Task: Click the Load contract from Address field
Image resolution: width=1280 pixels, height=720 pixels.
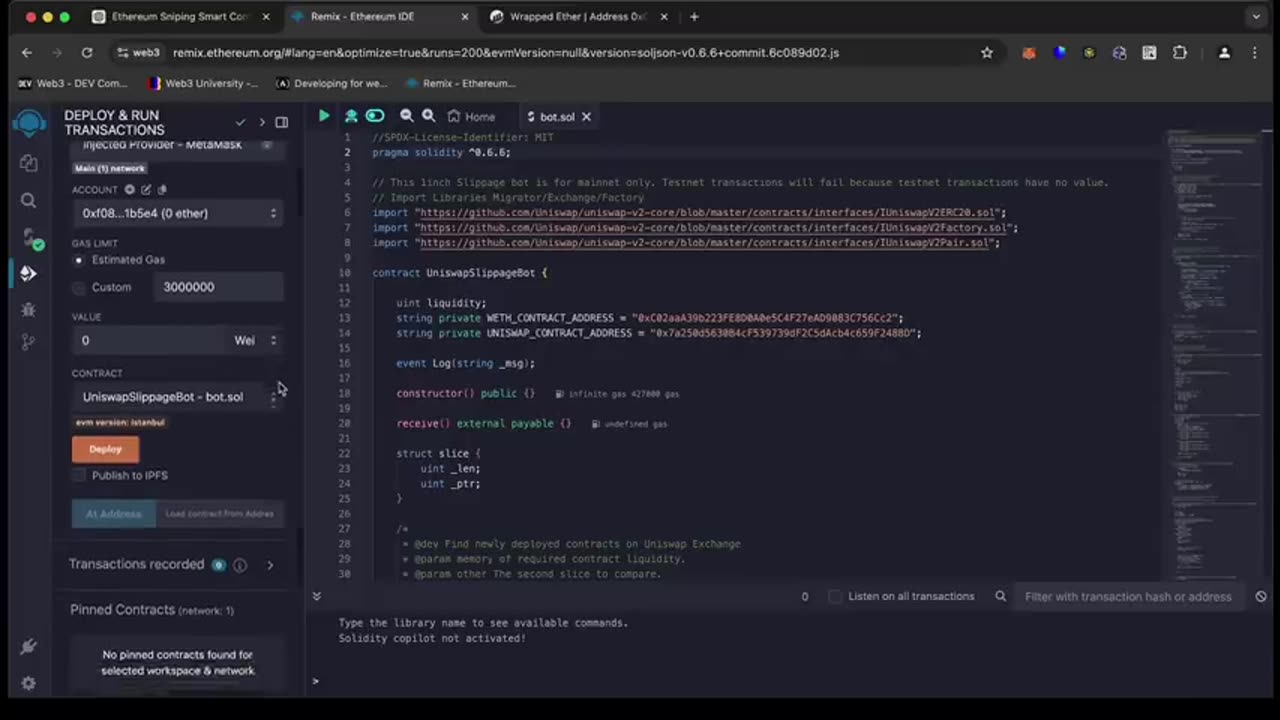Action: click(x=220, y=514)
